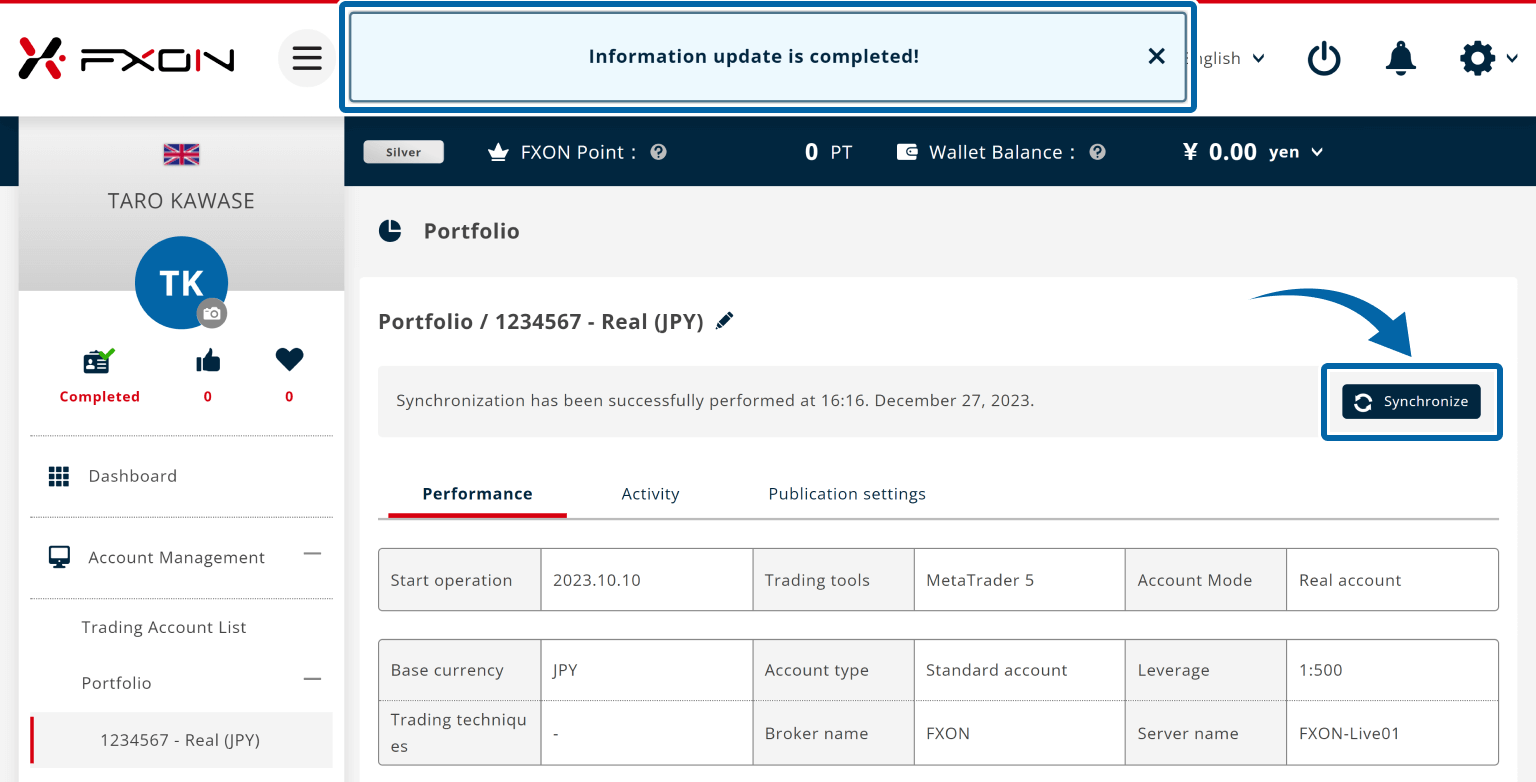Click the JPY base currency value
This screenshot has height=782, width=1536.
coord(565,670)
